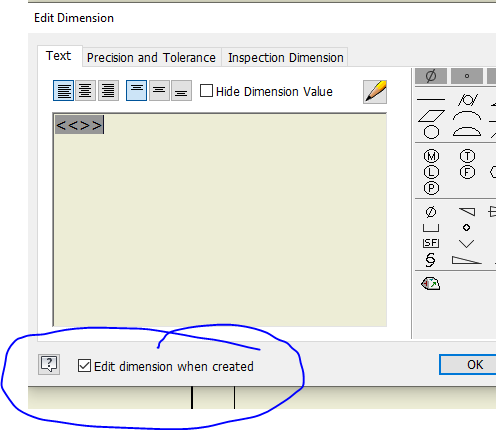Confirm with the OK button
This screenshot has width=496, height=430.
pyautogui.click(x=475, y=364)
